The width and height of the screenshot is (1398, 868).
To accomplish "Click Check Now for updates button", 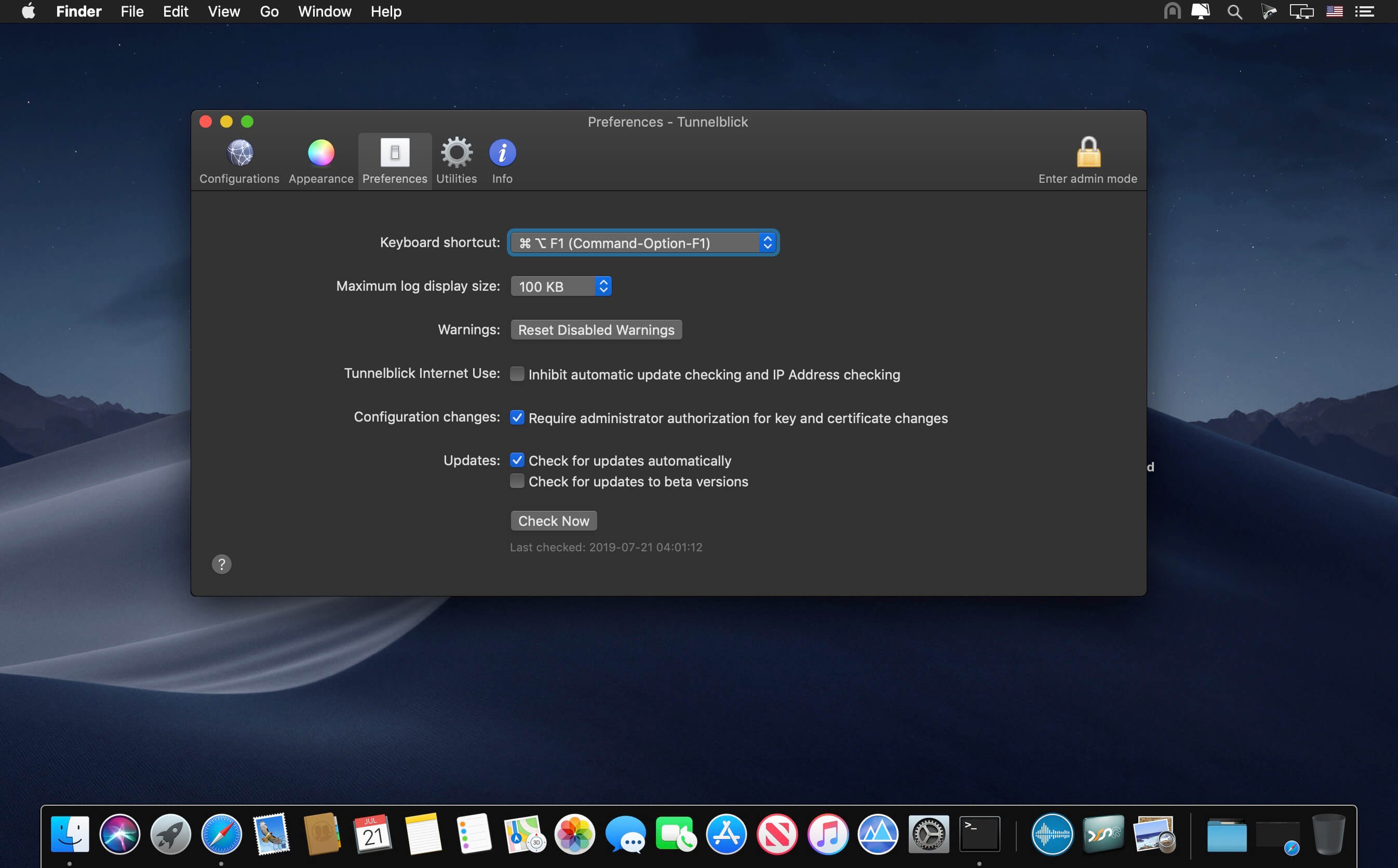I will (x=553, y=520).
